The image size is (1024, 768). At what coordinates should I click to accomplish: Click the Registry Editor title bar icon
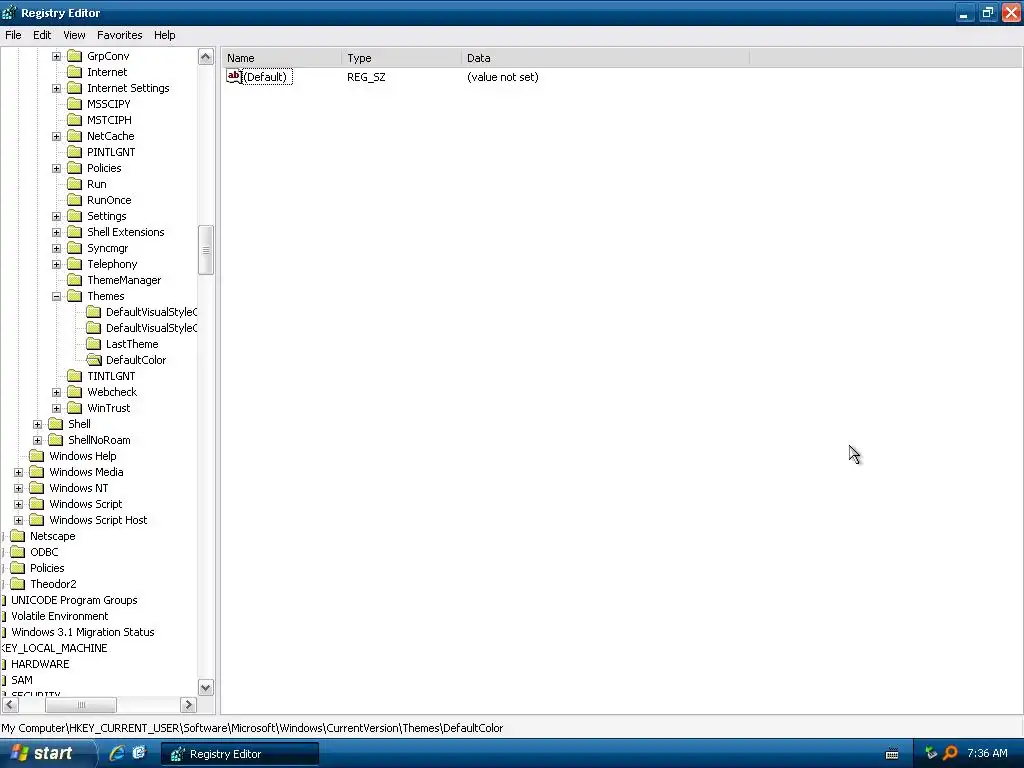[x=9, y=12]
